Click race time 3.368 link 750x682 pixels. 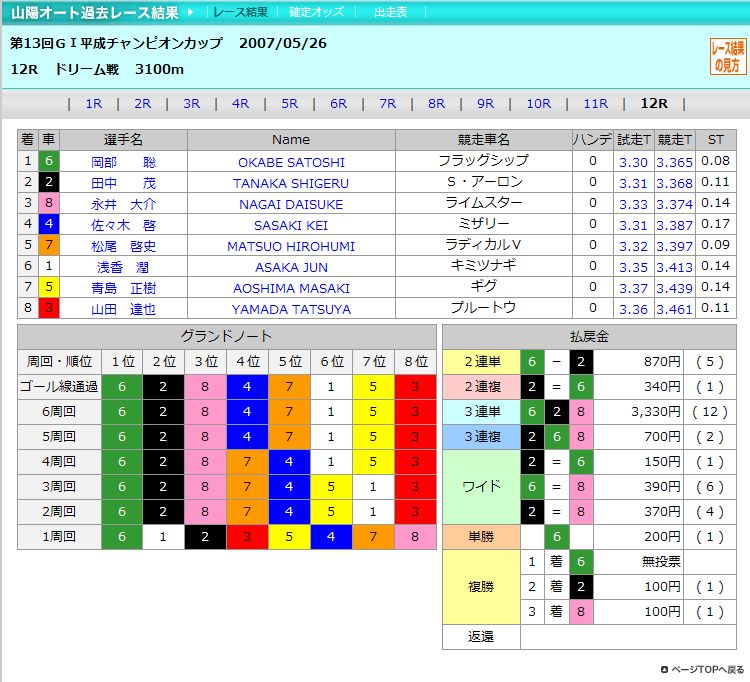point(674,184)
